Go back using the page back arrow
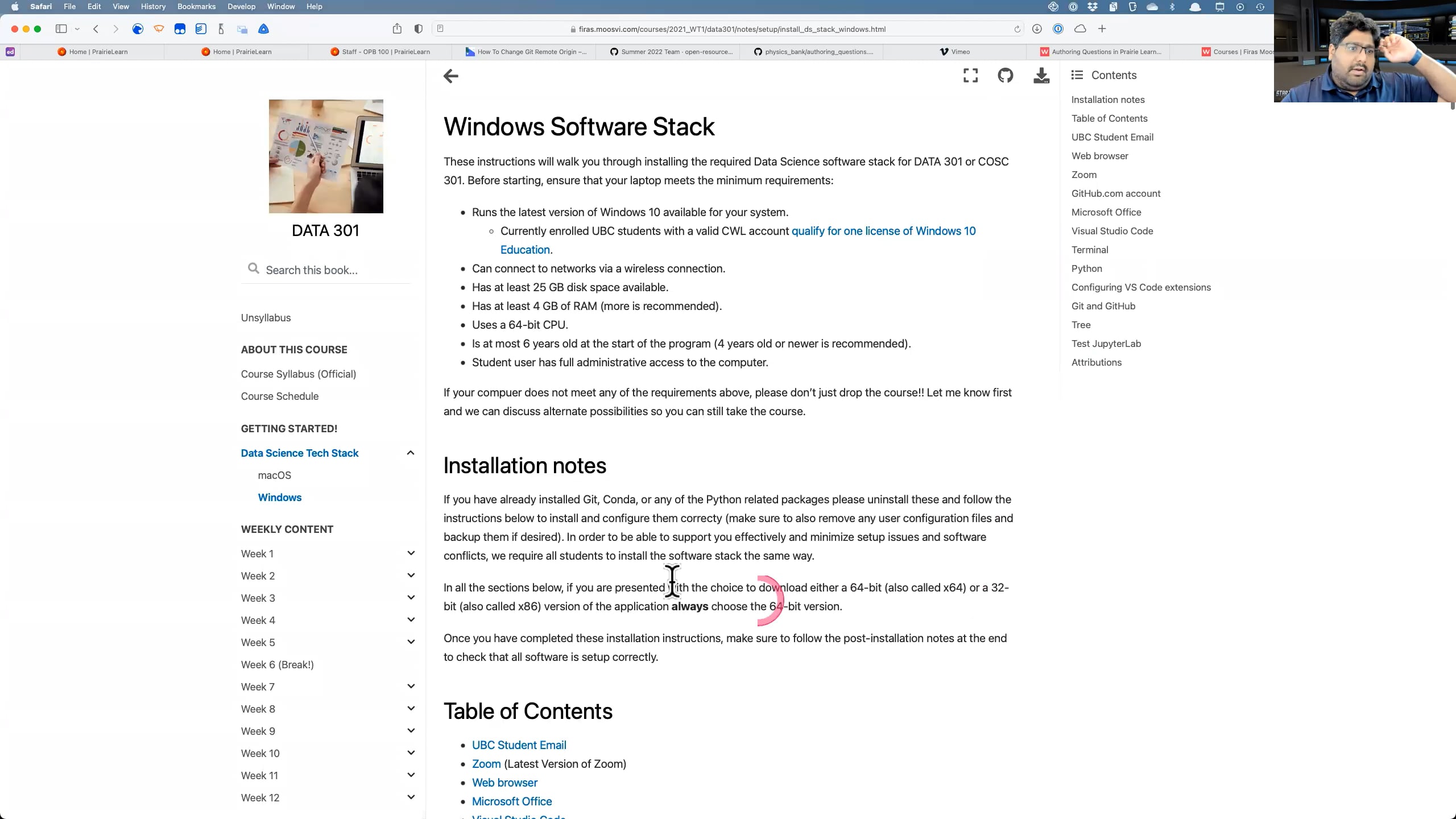1456x819 pixels. [x=450, y=76]
